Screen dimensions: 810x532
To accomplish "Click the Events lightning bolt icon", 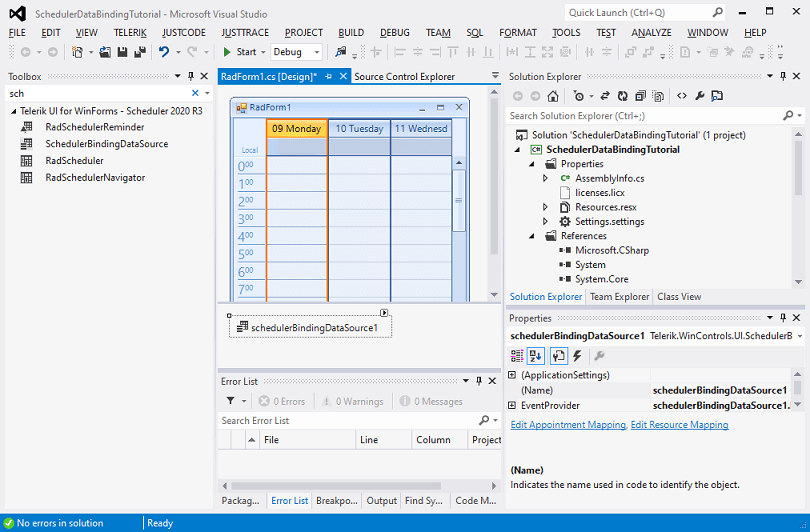I will pos(578,356).
